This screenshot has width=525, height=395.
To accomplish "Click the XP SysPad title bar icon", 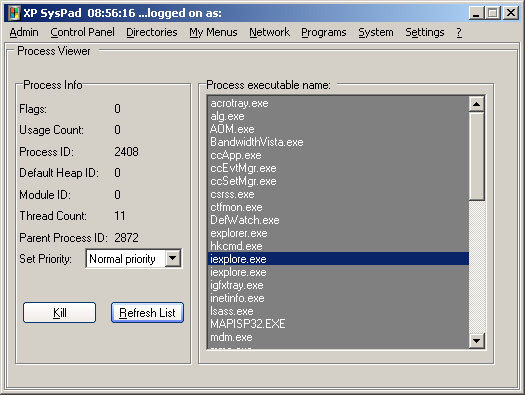I will [x=14, y=13].
